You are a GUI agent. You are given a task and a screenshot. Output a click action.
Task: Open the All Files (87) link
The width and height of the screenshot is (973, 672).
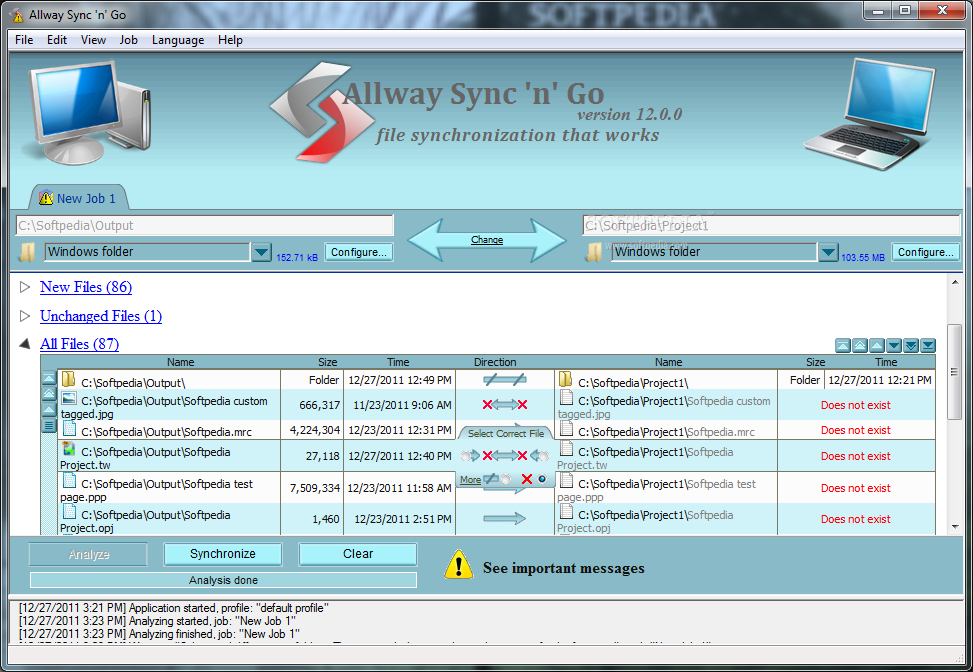tap(79, 343)
